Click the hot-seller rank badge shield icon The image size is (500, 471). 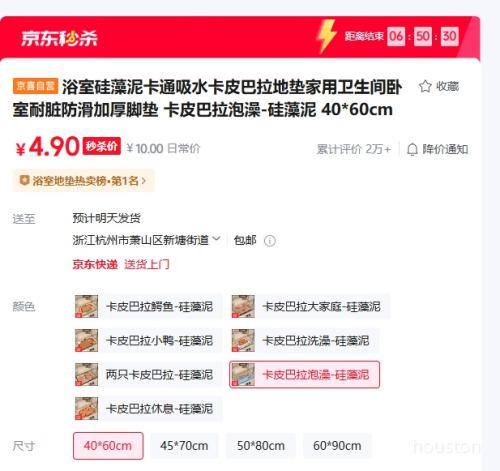click(24, 180)
